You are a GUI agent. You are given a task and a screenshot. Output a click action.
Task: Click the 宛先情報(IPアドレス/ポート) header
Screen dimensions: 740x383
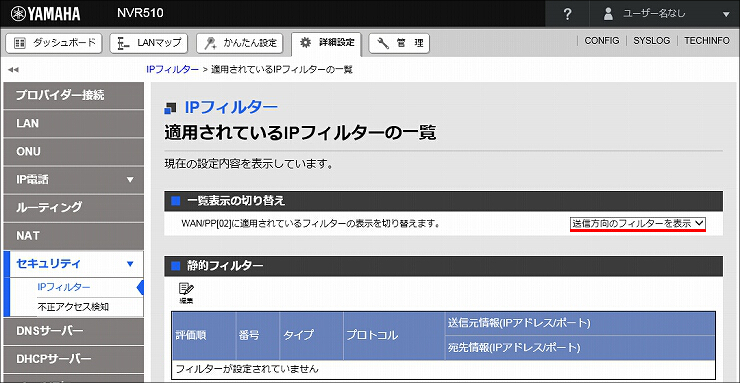coord(580,348)
